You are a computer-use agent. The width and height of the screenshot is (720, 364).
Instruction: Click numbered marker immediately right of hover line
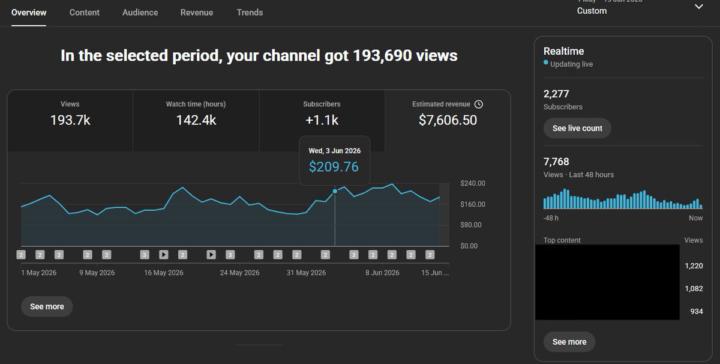click(x=354, y=255)
